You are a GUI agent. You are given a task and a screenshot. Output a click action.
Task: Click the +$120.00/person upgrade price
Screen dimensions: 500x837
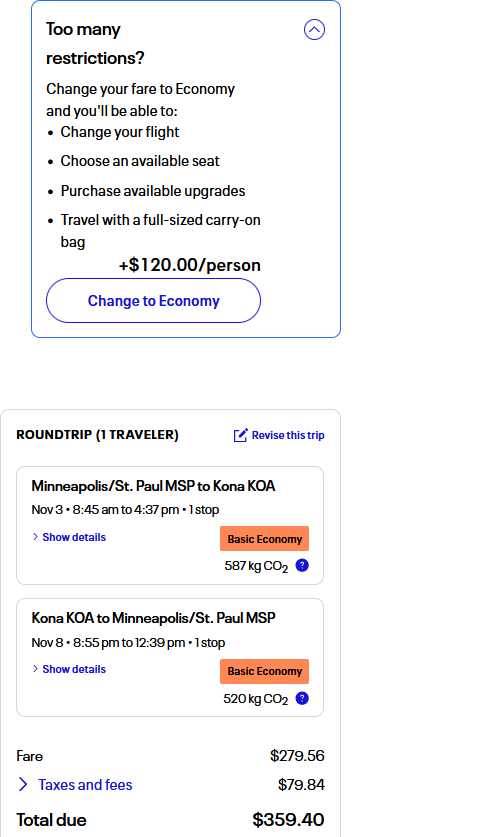point(189,265)
